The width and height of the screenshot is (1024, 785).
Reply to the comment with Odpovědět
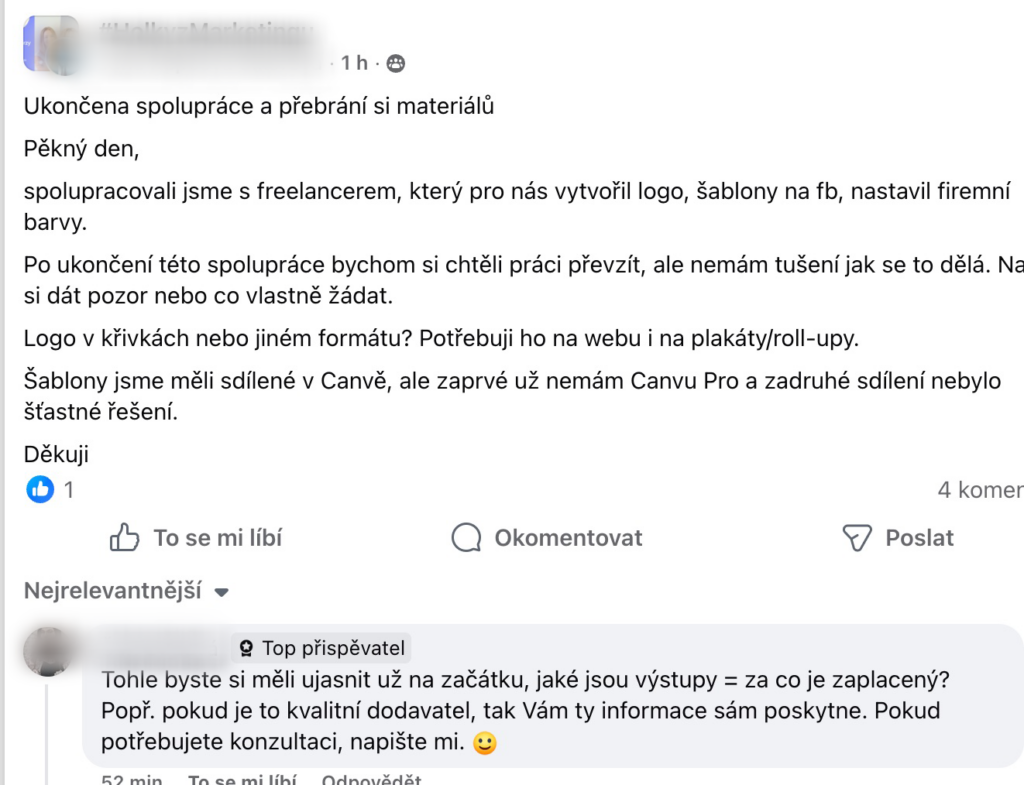coord(371,779)
